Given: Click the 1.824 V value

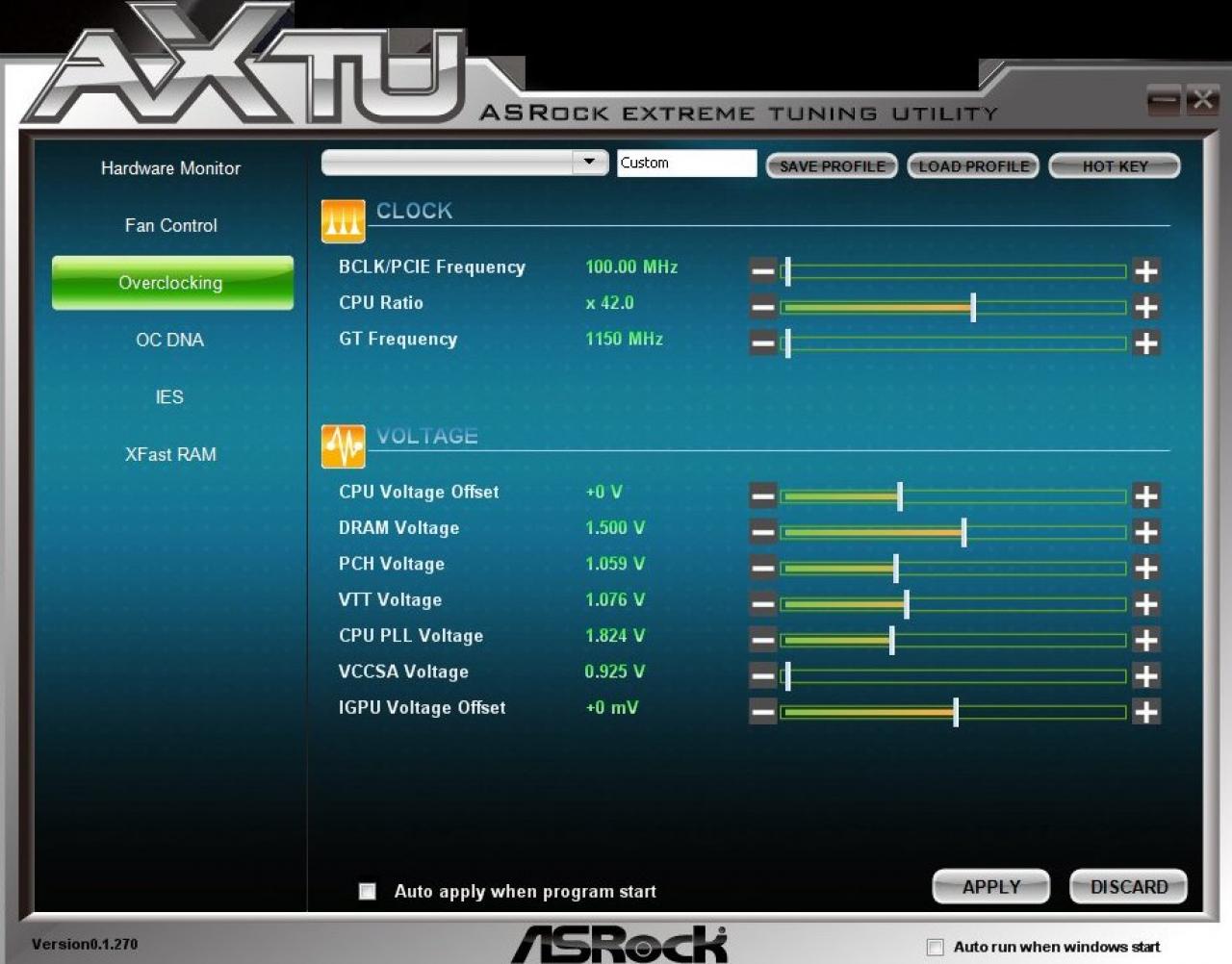Looking at the screenshot, I should pos(615,636).
